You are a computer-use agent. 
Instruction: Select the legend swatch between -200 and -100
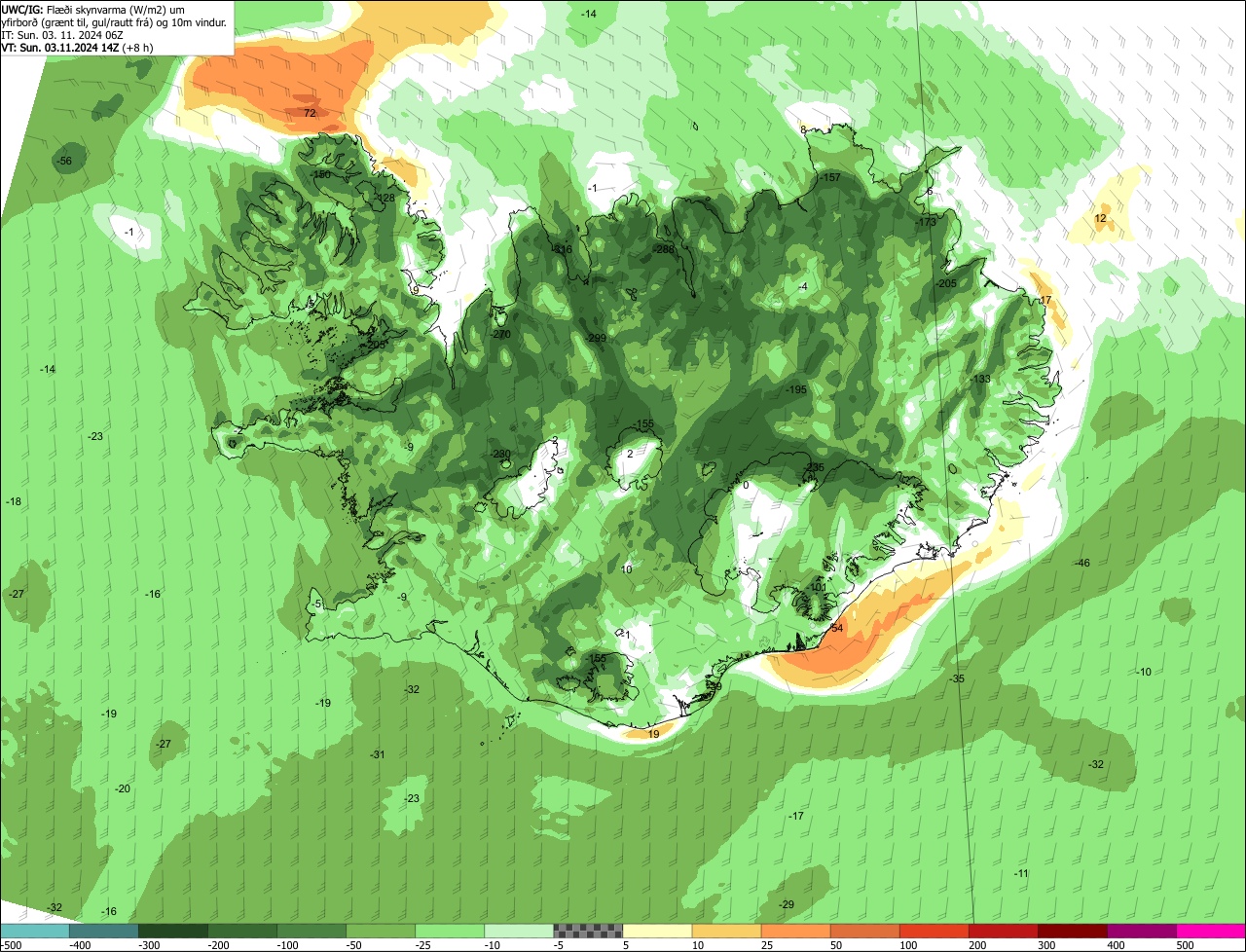(x=241, y=931)
